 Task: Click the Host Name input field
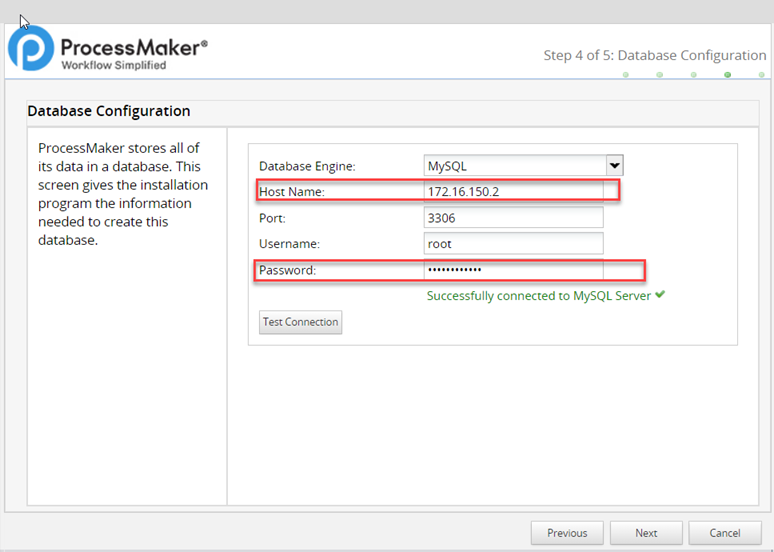[513, 191]
